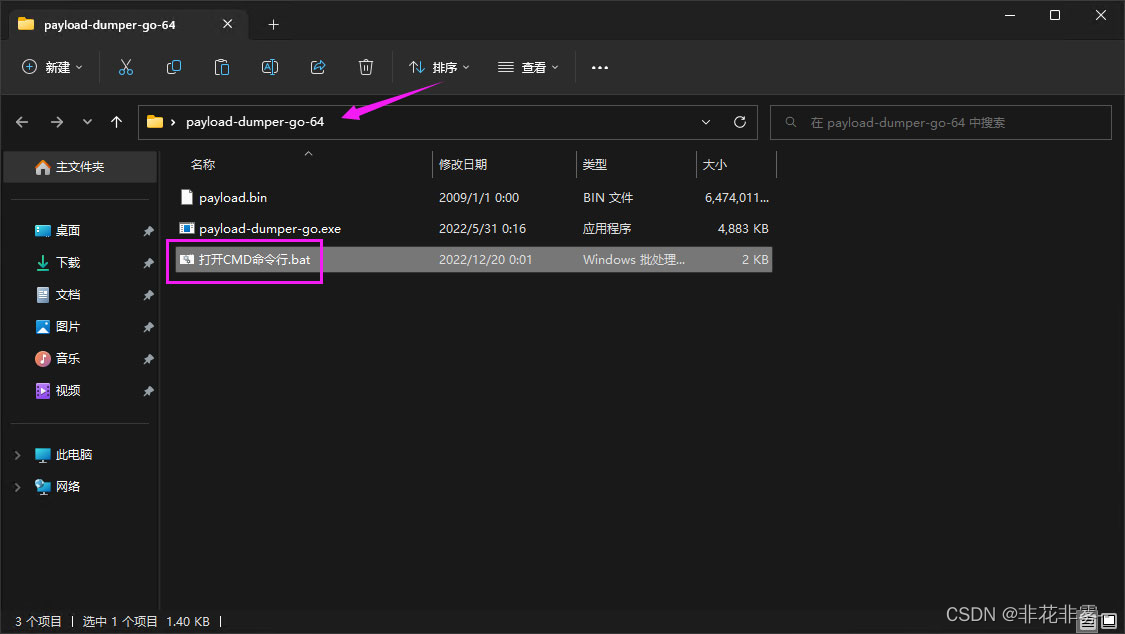Go up one folder level

tap(116, 122)
